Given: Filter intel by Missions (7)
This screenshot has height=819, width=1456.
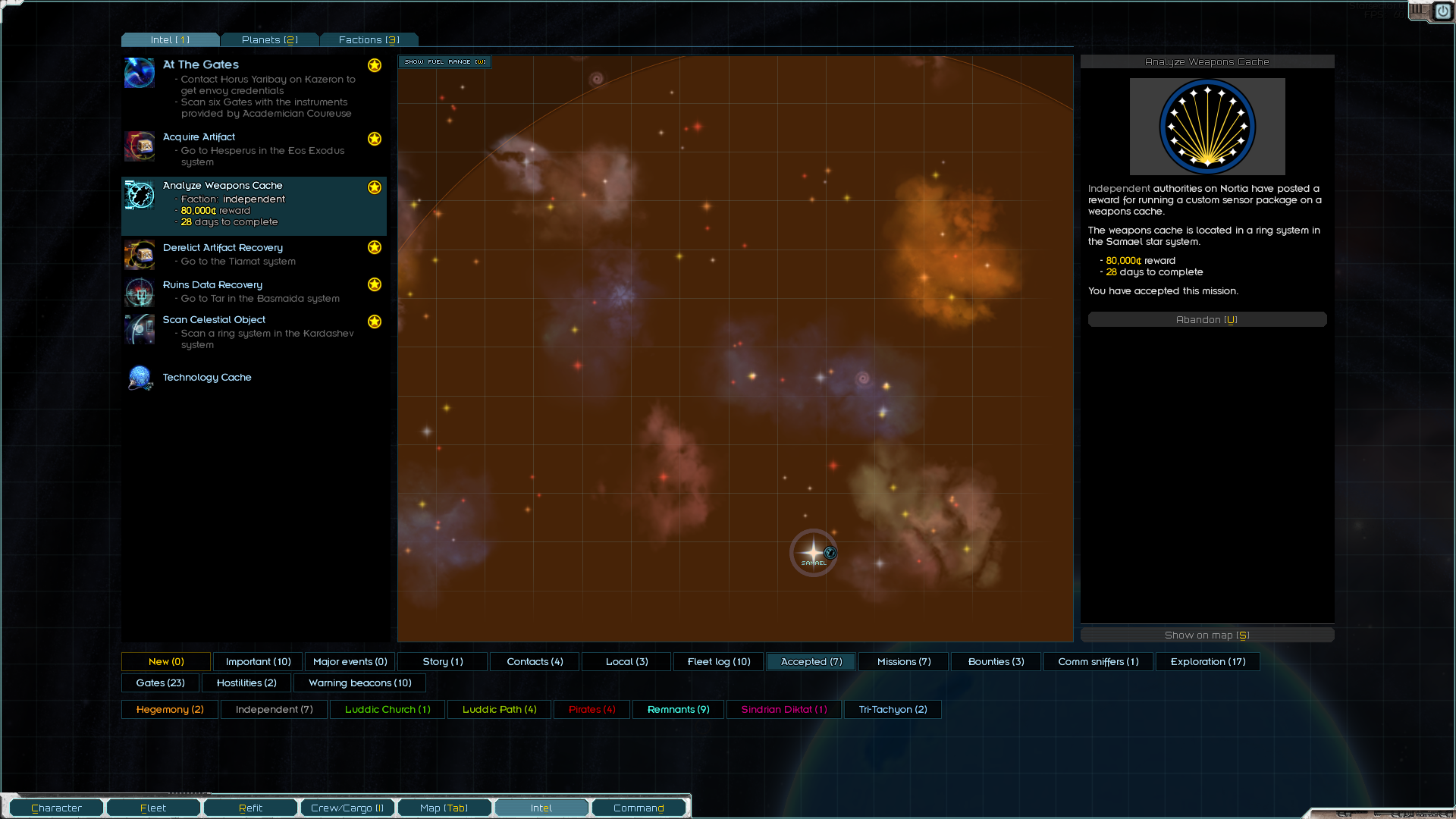Looking at the screenshot, I should 904,661.
